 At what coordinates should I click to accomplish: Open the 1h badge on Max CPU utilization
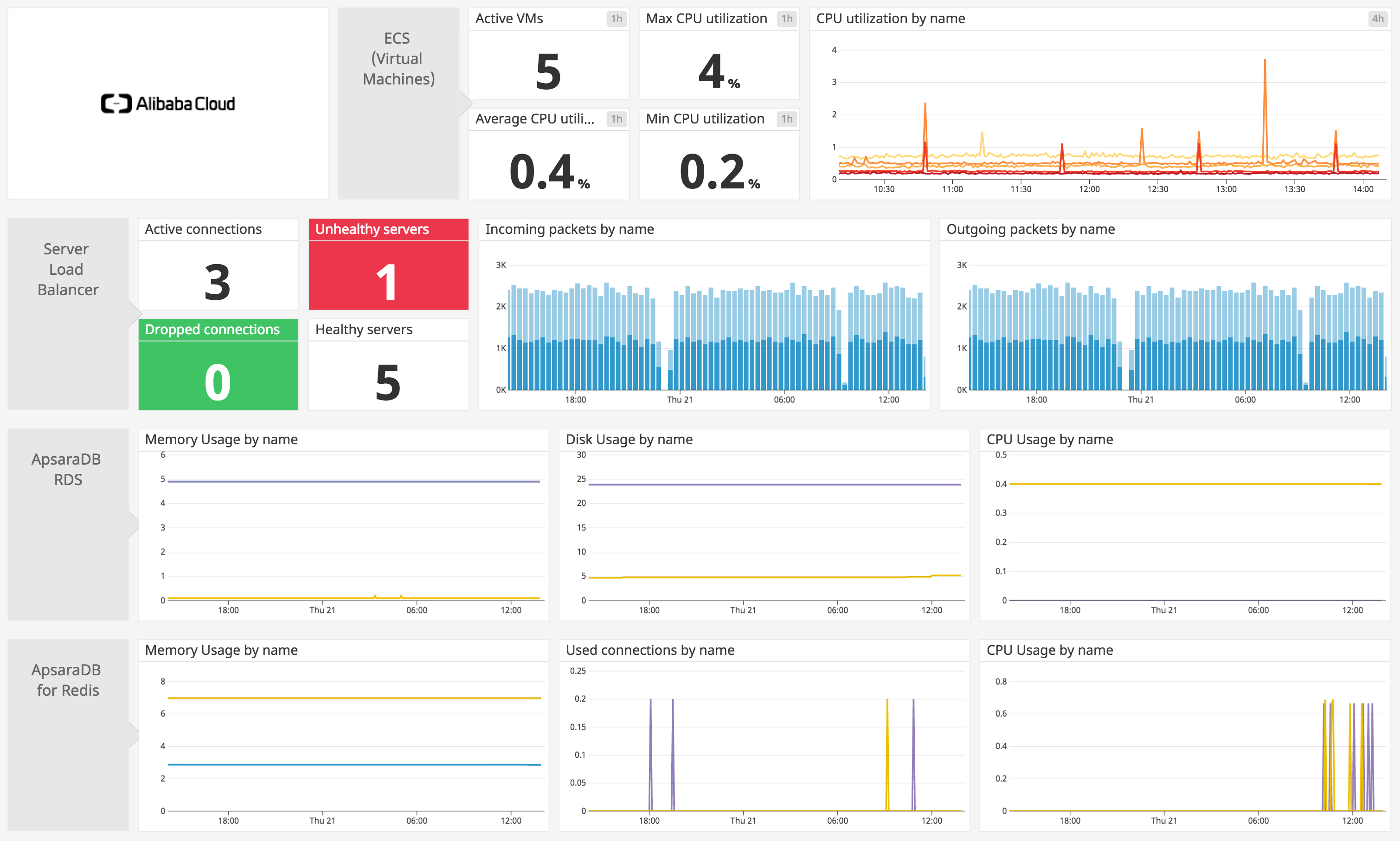tap(787, 18)
